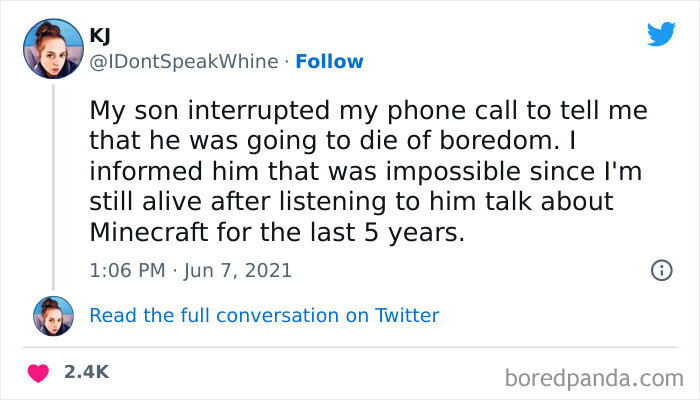700x400 pixels.
Task: Click the word Twitter in conversation link
Action: [x=407, y=316]
